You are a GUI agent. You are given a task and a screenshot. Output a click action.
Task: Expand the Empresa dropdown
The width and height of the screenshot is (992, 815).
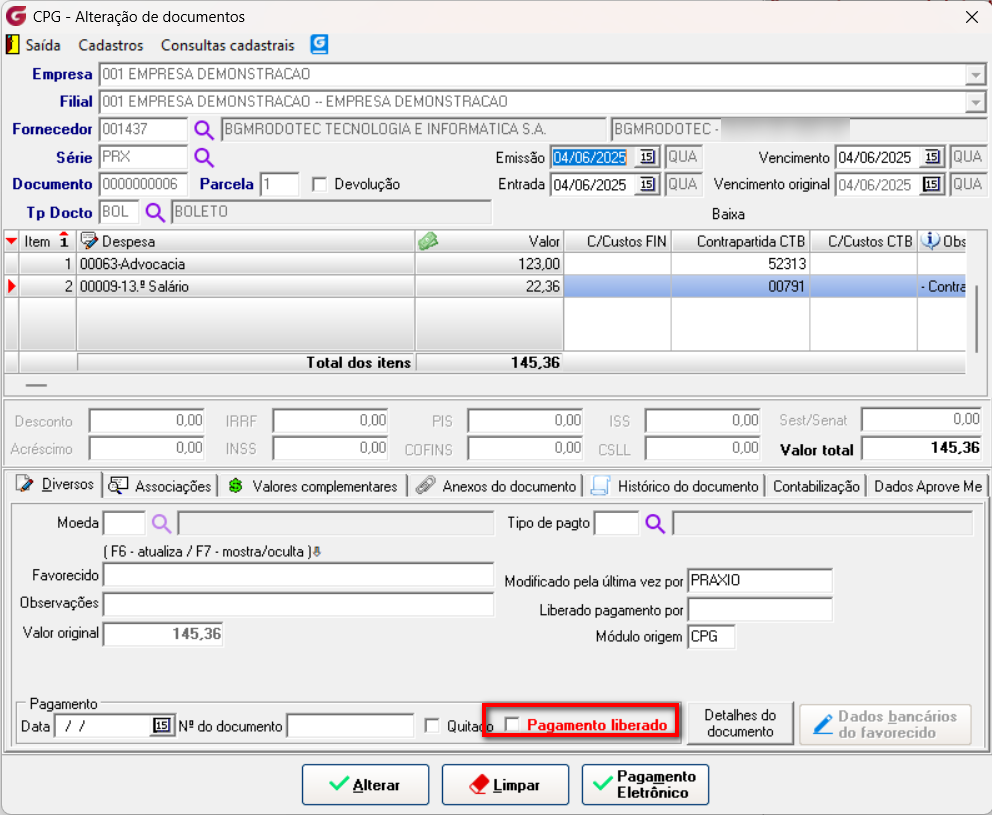[975, 75]
